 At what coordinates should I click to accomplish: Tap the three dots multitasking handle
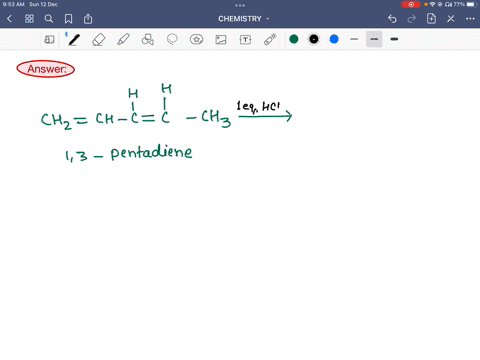240,5
